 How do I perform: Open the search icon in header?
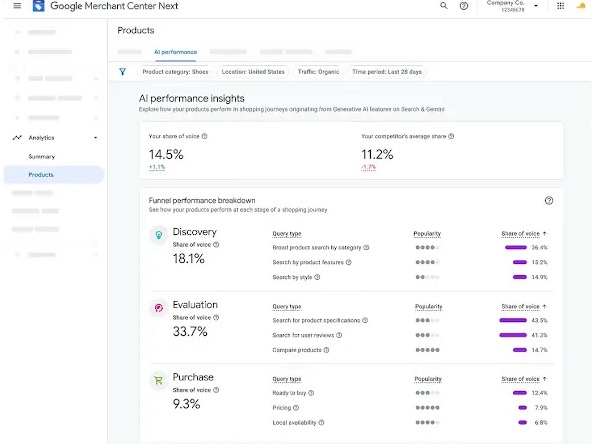point(444,6)
